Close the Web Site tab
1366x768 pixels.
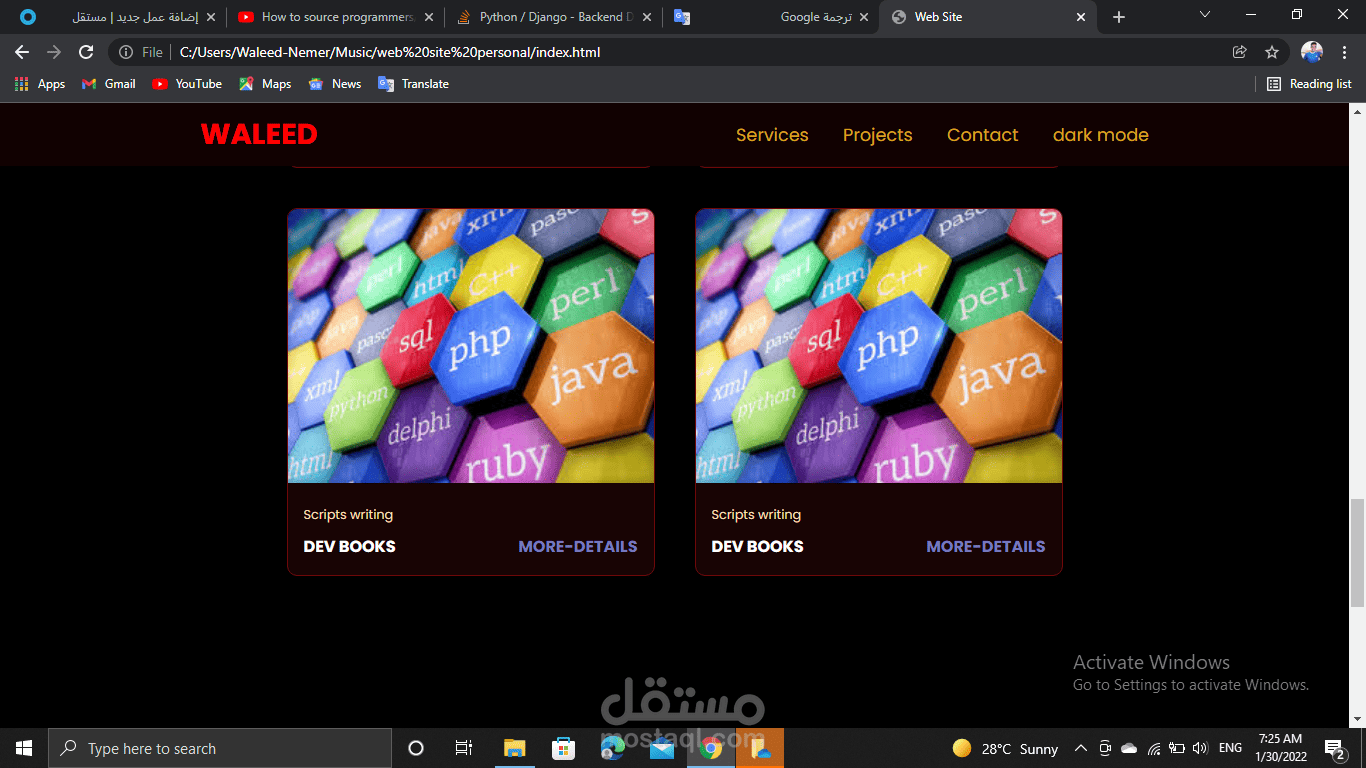(x=1080, y=17)
